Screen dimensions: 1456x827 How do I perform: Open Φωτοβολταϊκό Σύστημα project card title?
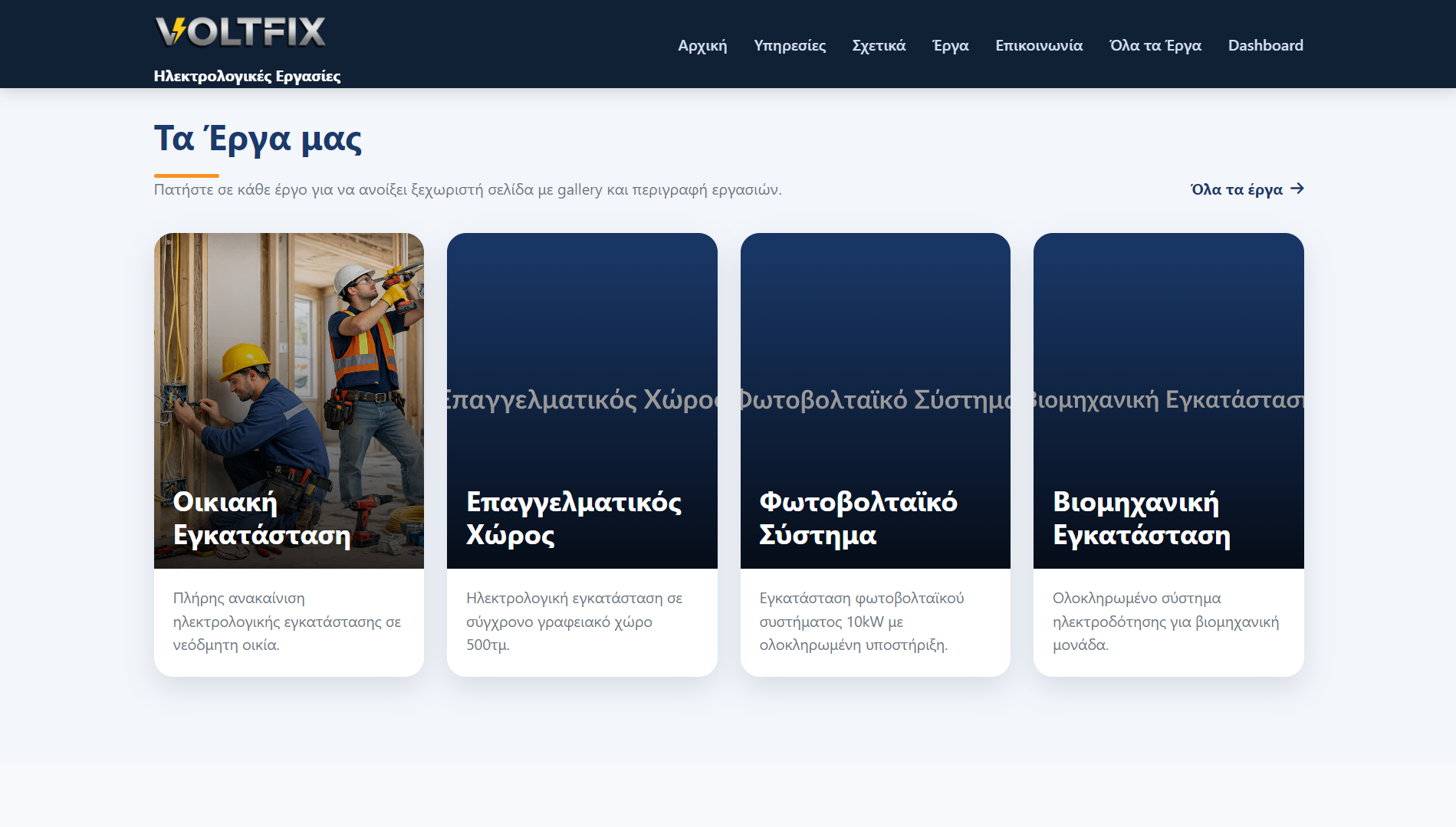point(858,518)
